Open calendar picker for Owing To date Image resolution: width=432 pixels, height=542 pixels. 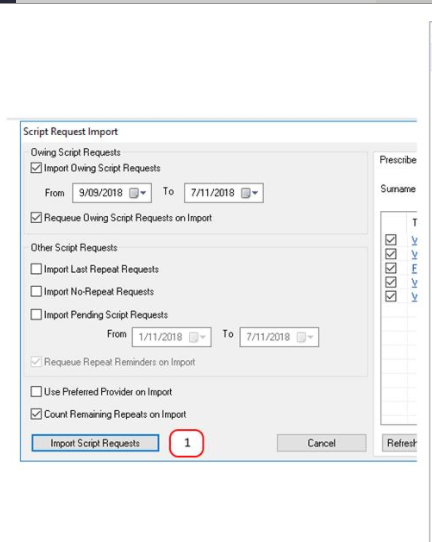[x=245, y=193]
